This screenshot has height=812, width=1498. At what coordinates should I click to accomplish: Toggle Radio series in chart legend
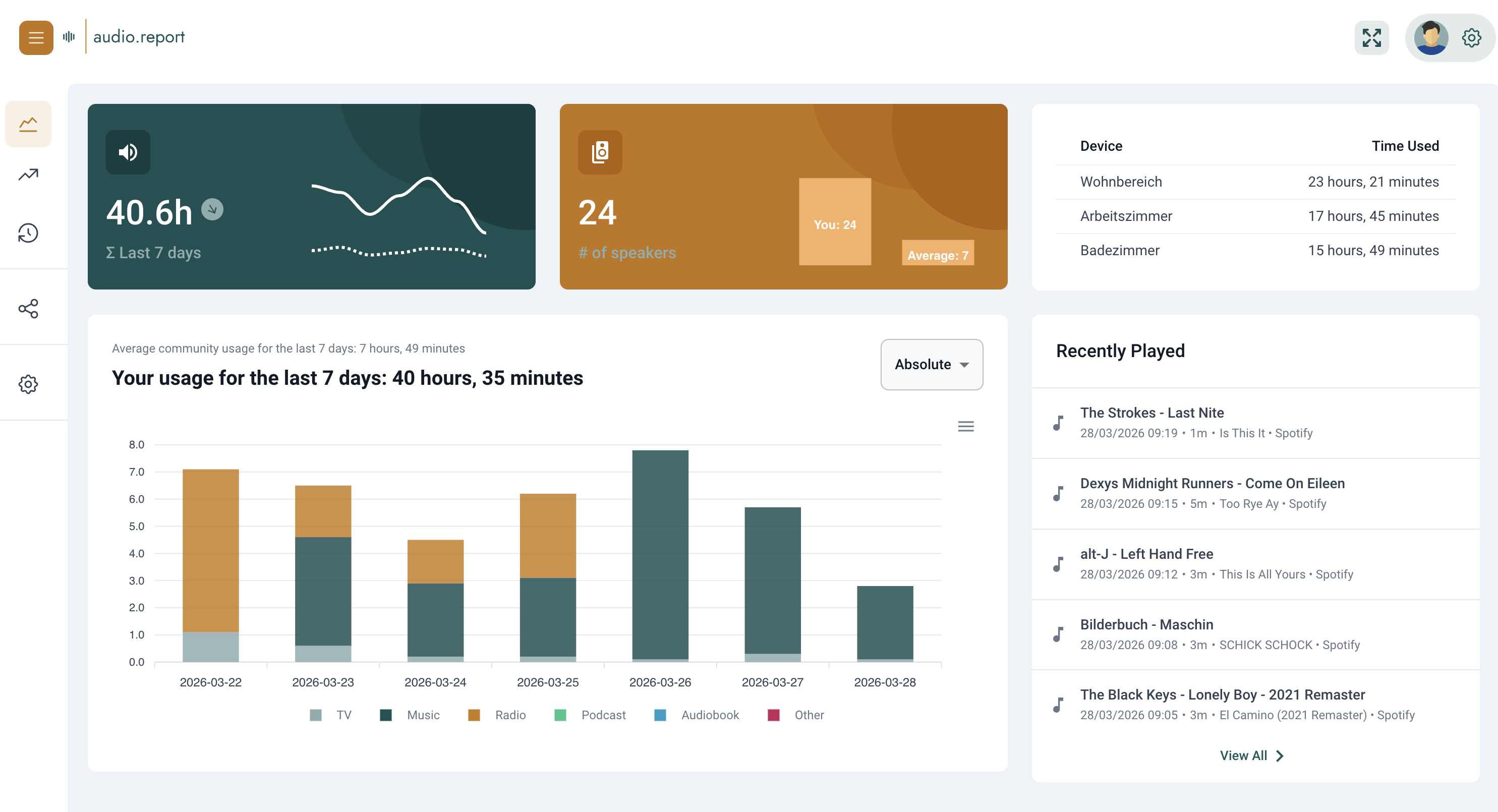pos(497,715)
